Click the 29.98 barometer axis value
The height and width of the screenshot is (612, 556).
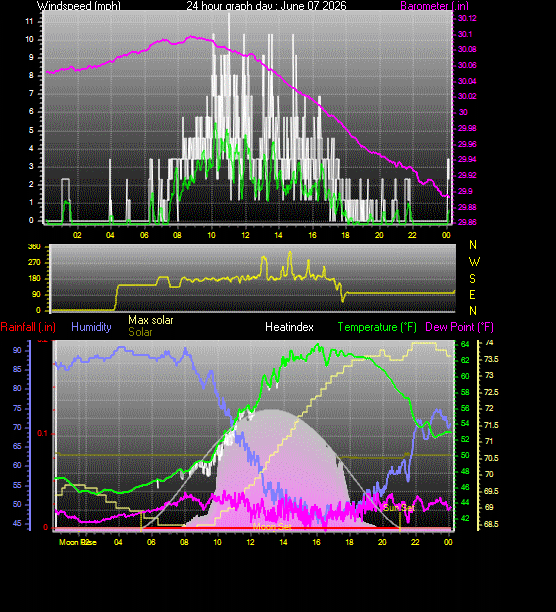(x=467, y=128)
